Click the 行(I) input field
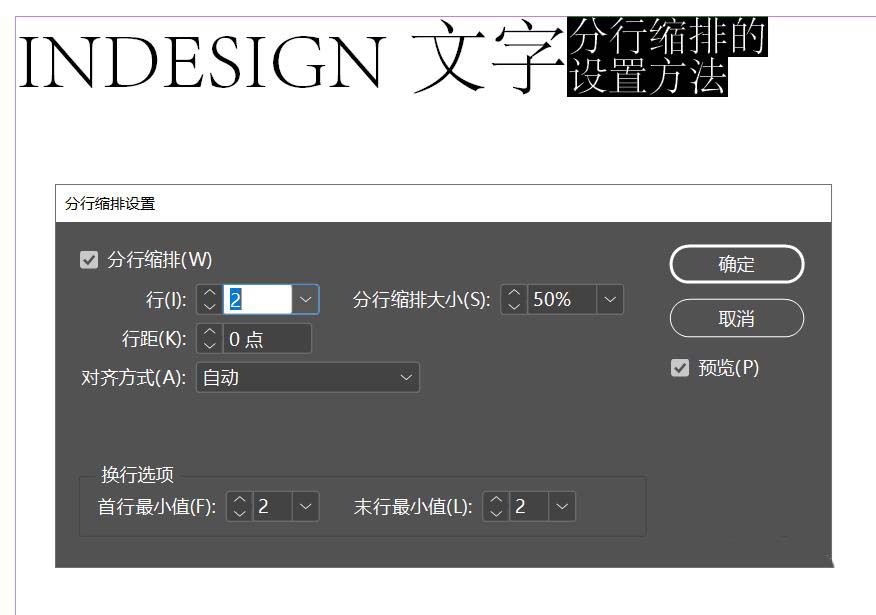The height and width of the screenshot is (615, 876). point(257,299)
